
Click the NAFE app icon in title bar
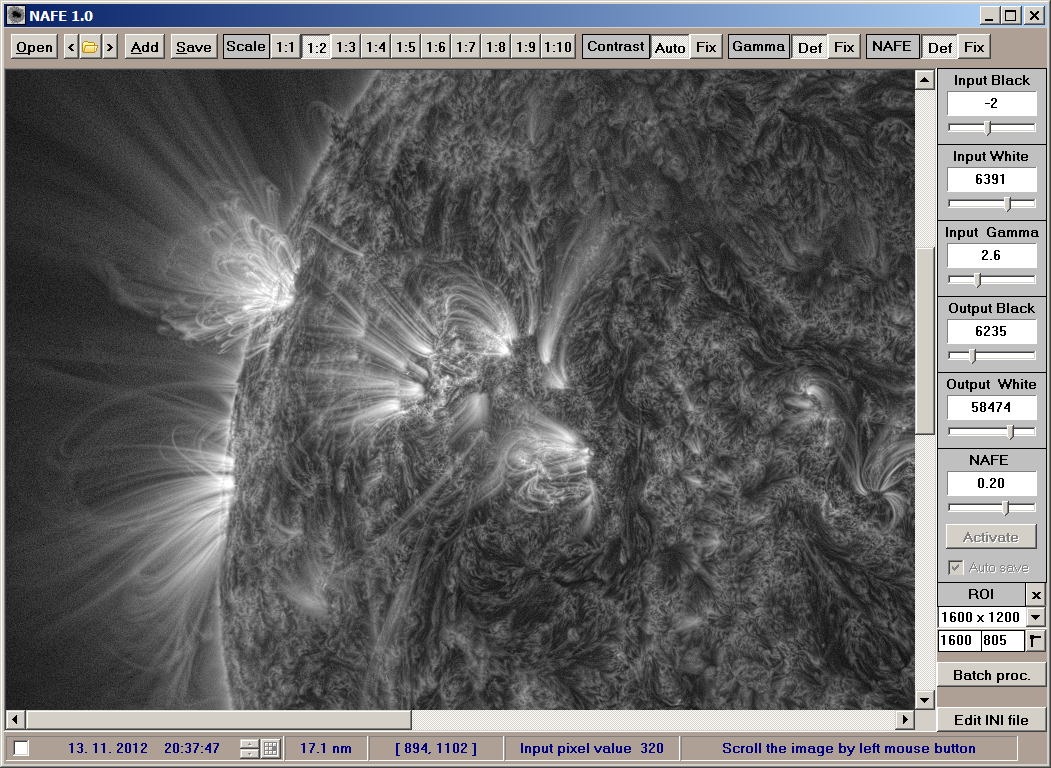pyautogui.click(x=16, y=15)
